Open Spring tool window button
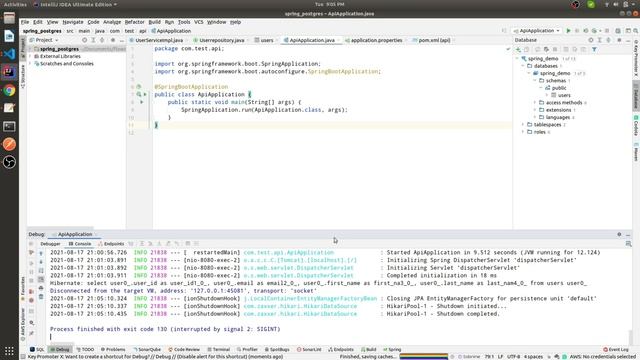The height and width of the screenshot is (360, 640). pos(392,349)
